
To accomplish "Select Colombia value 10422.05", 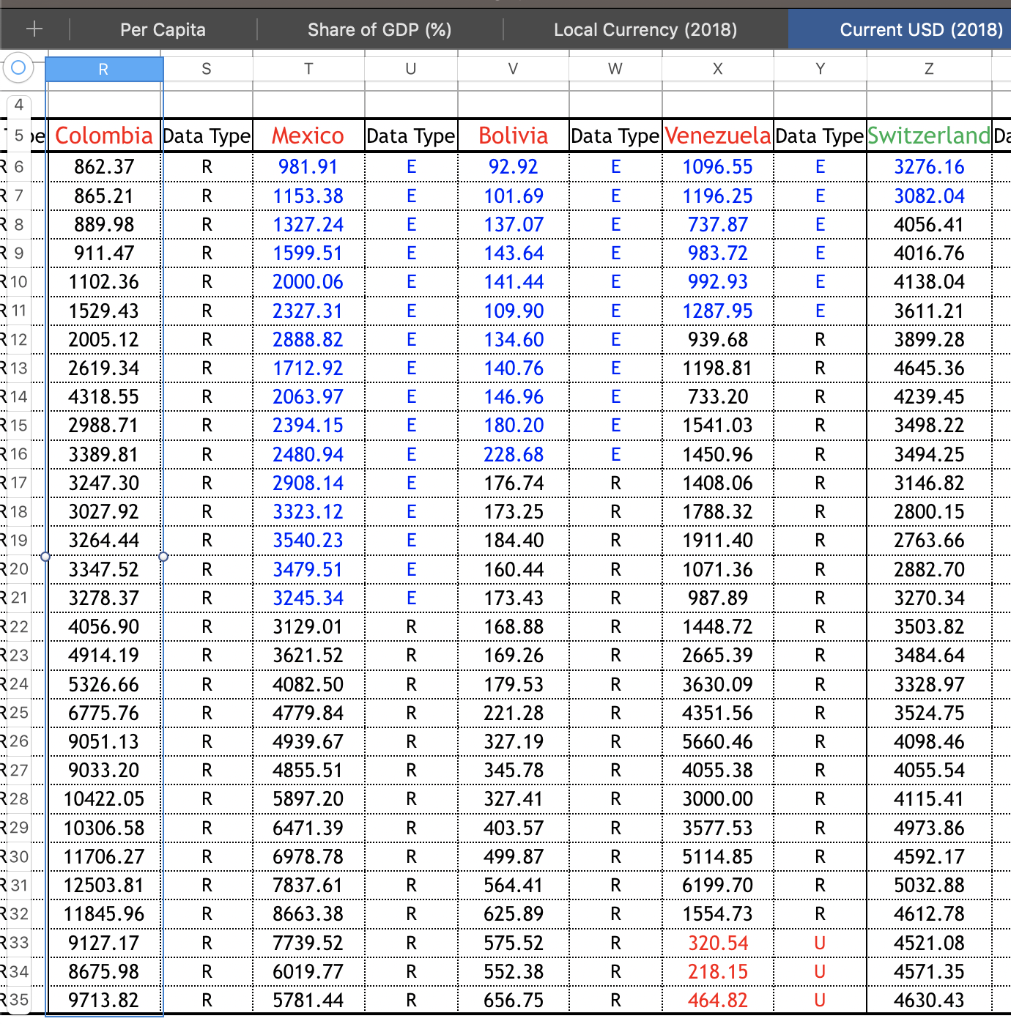I will tap(103, 799).
